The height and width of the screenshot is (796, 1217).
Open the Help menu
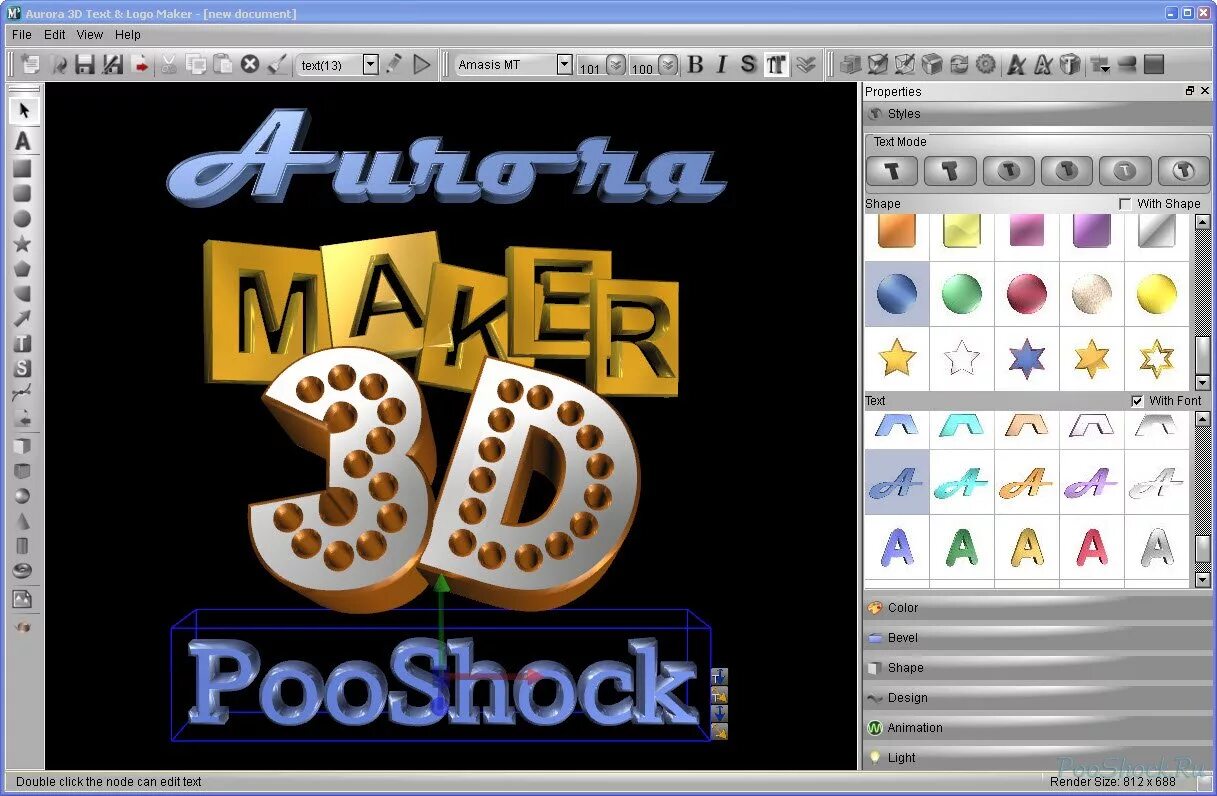click(128, 35)
